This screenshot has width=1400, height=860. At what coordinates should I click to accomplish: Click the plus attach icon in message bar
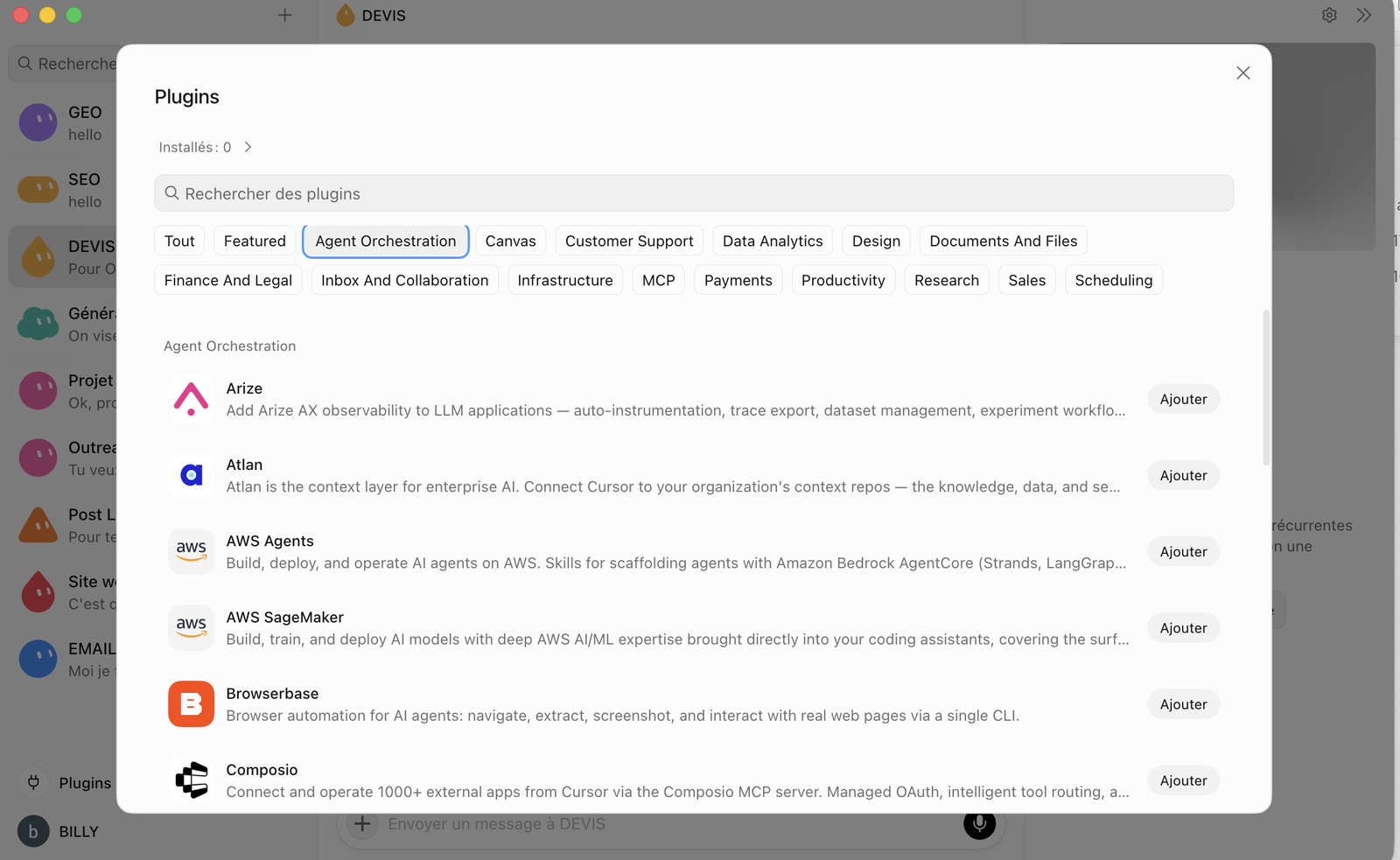362,823
